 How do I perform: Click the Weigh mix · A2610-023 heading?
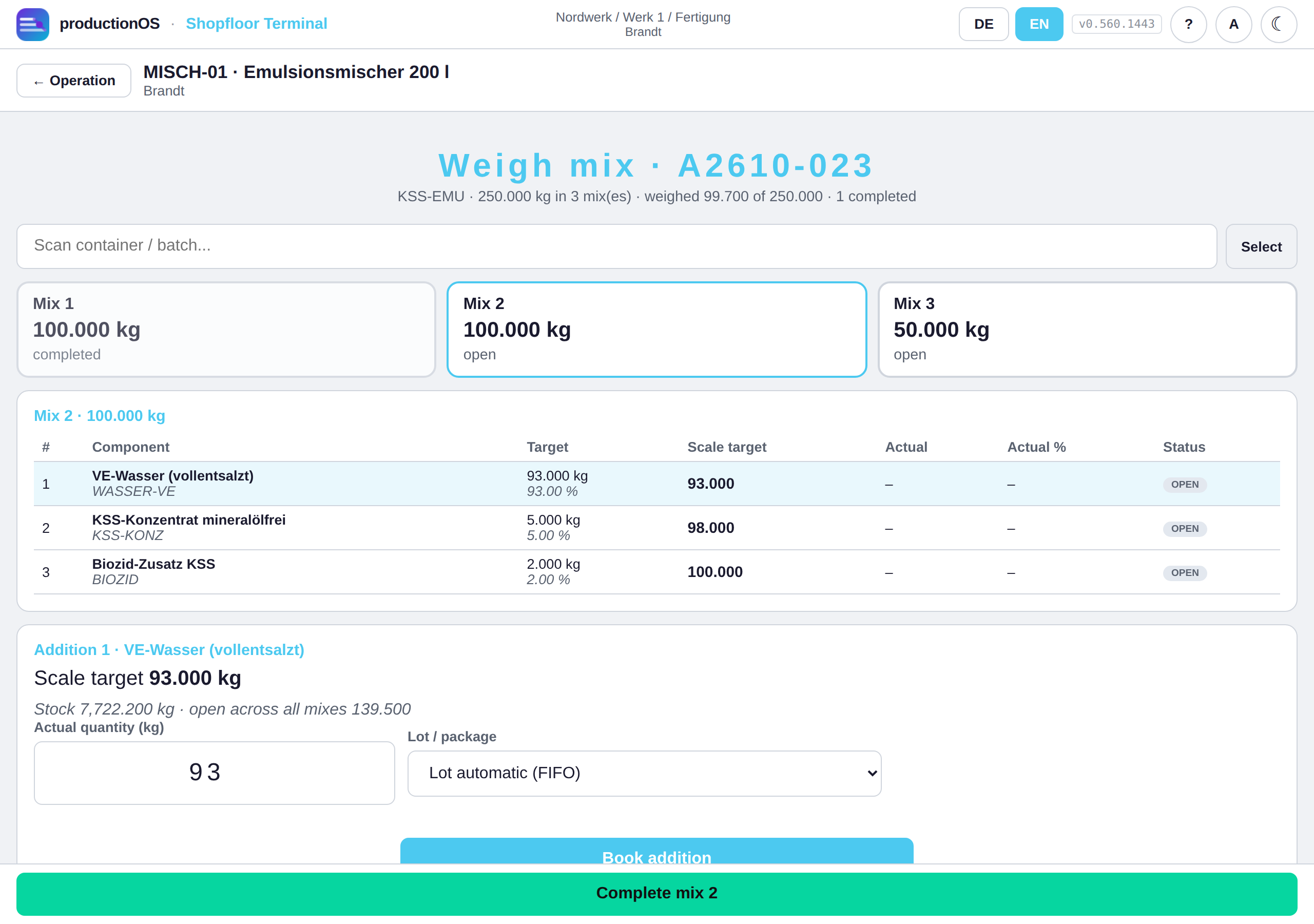pyautogui.click(x=656, y=165)
